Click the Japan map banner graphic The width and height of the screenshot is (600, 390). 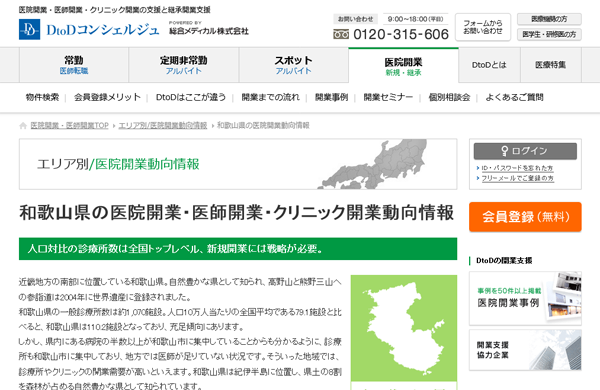coord(373,164)
